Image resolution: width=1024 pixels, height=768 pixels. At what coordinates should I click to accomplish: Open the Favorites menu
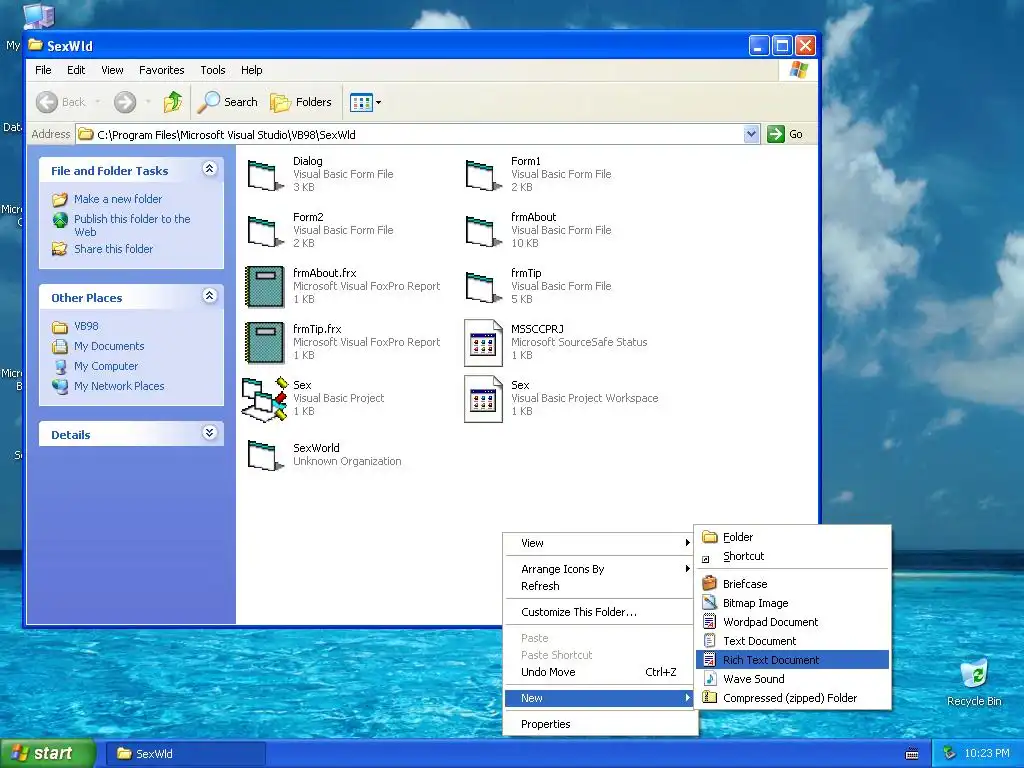161,70
